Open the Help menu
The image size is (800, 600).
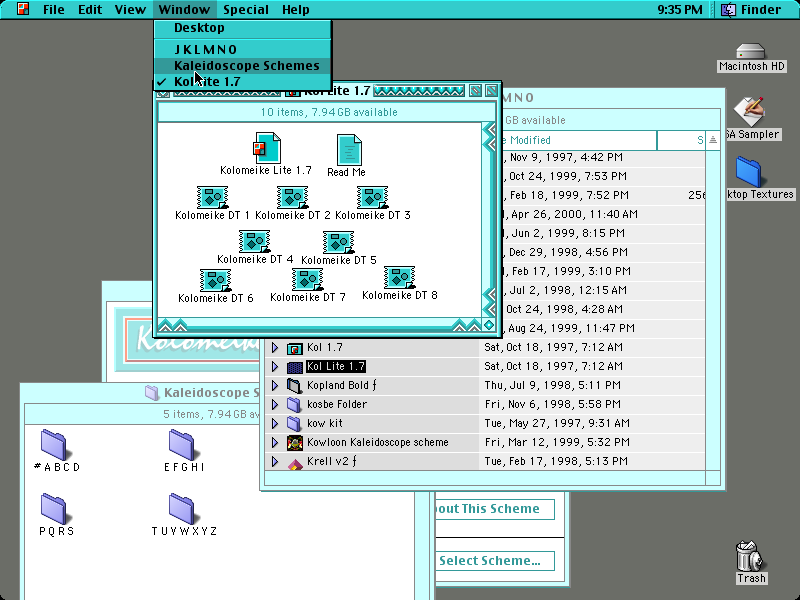coord(295,9)
